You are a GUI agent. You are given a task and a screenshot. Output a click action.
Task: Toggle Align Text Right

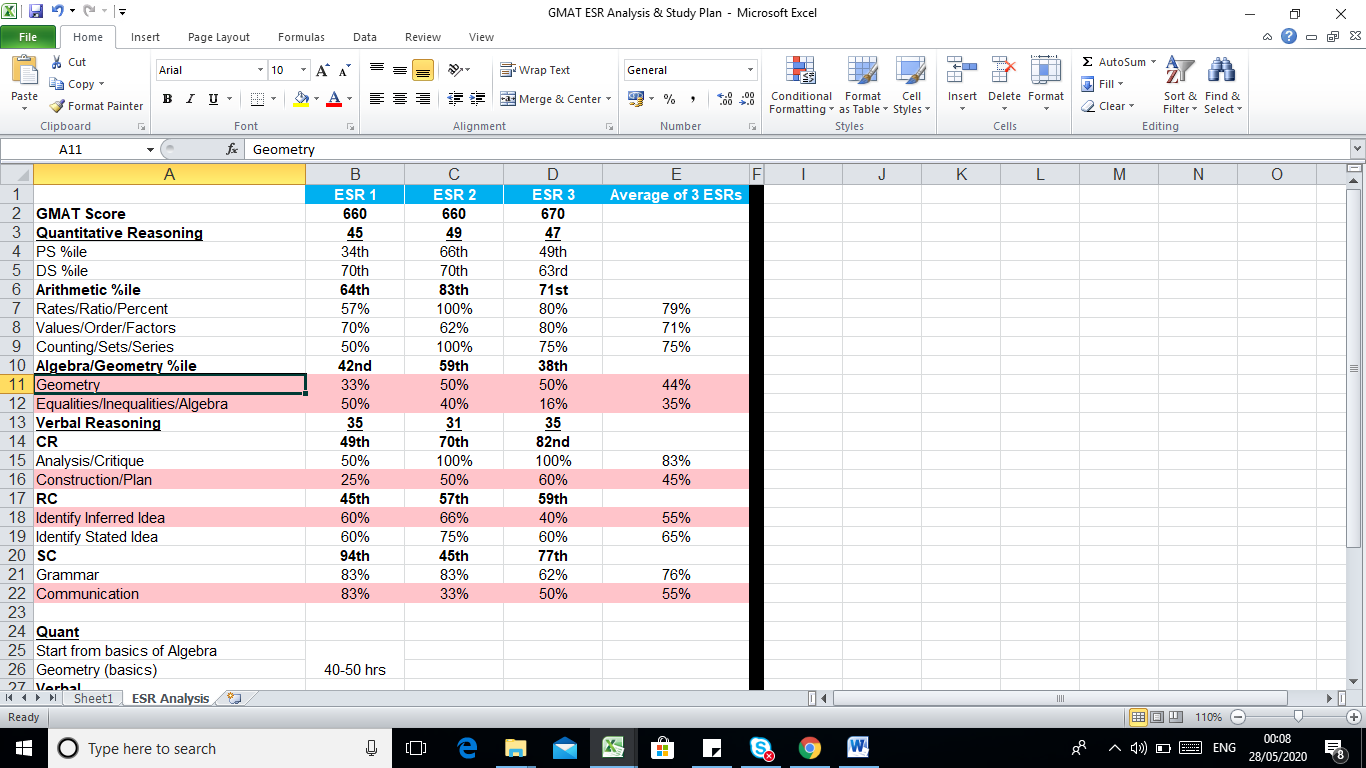423,99
